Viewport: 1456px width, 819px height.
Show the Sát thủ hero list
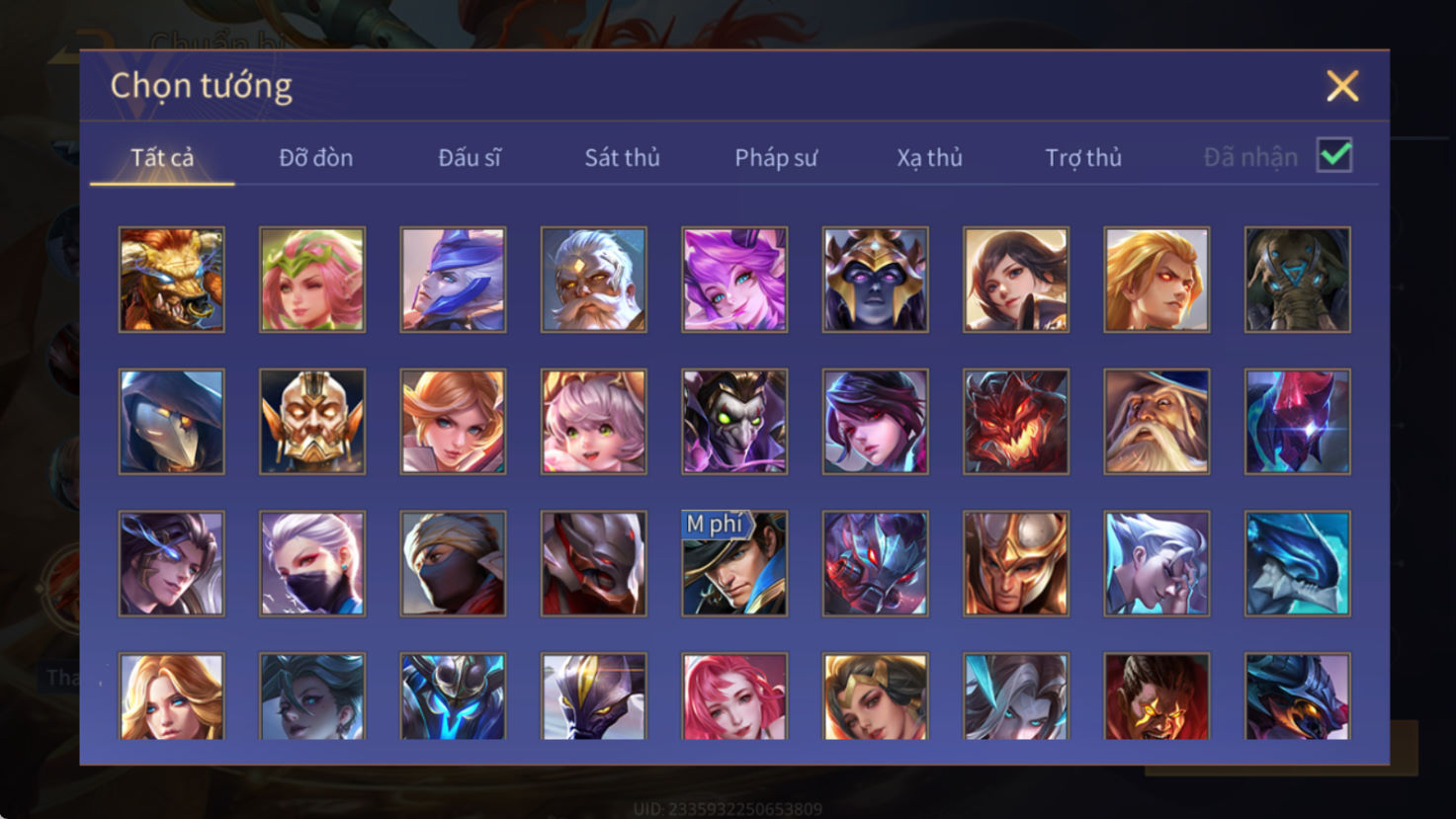point(622,157)
